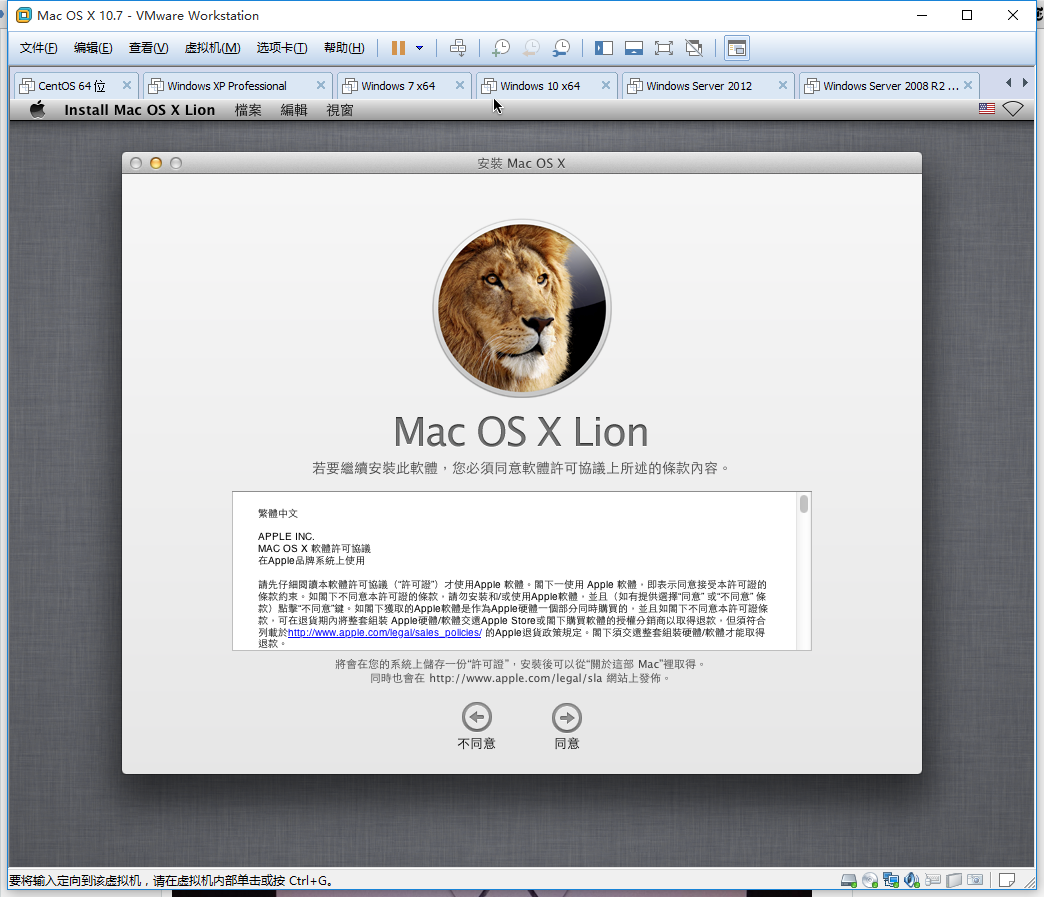Enter full screen mode from toolbar
Screen dimensions: 1044x897
click(x=663, y=48)
